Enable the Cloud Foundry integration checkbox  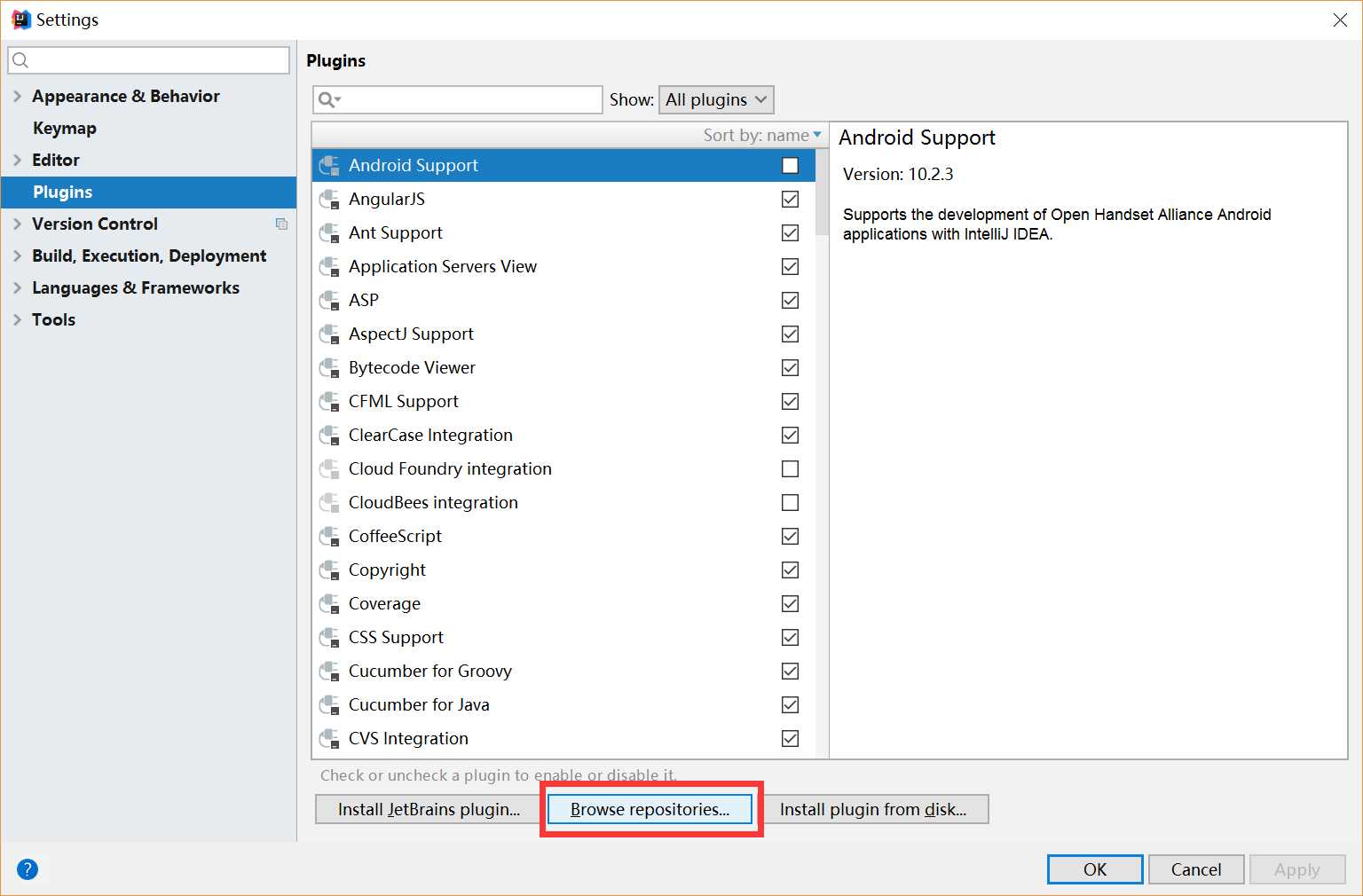tap(790, 469)
